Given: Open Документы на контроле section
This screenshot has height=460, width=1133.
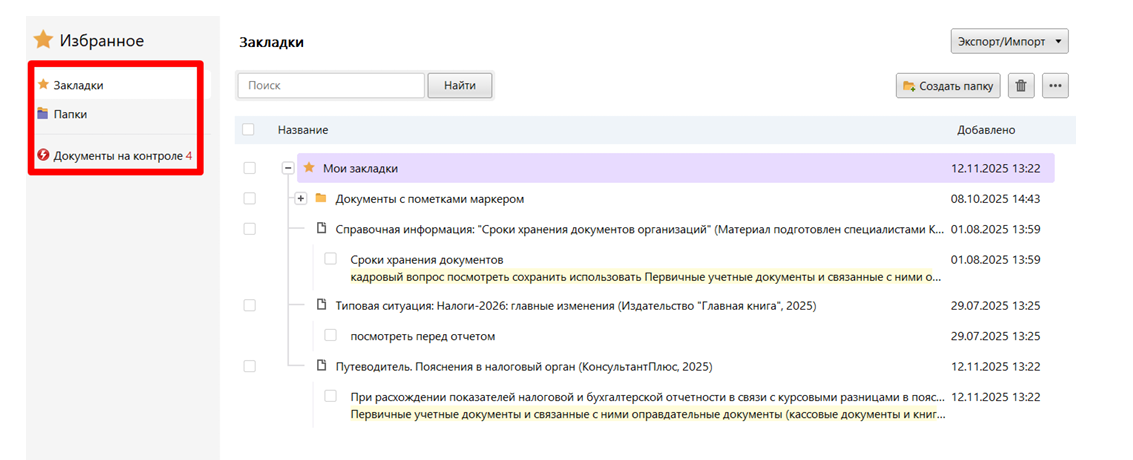Looking at the screenshot, I should tap(117, 156).
